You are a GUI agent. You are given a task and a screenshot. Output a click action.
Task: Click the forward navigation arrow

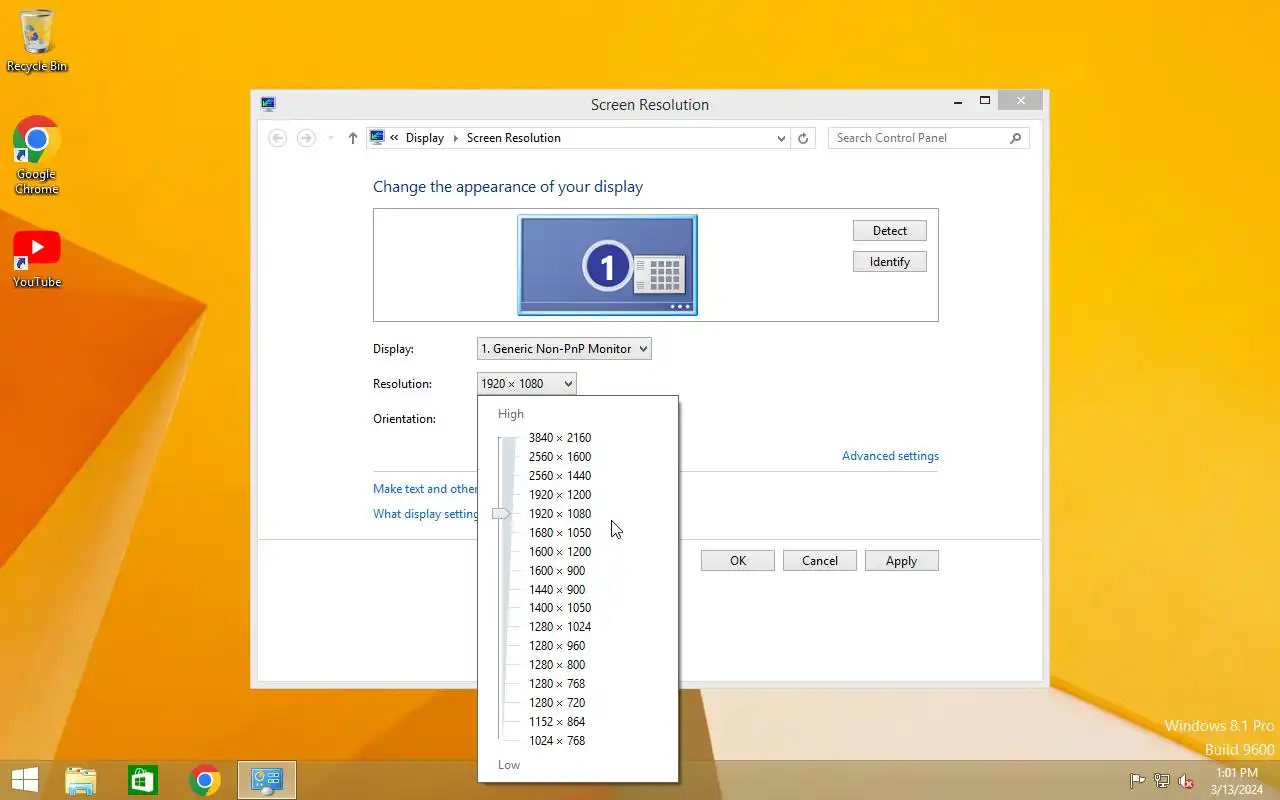(306, 138)
